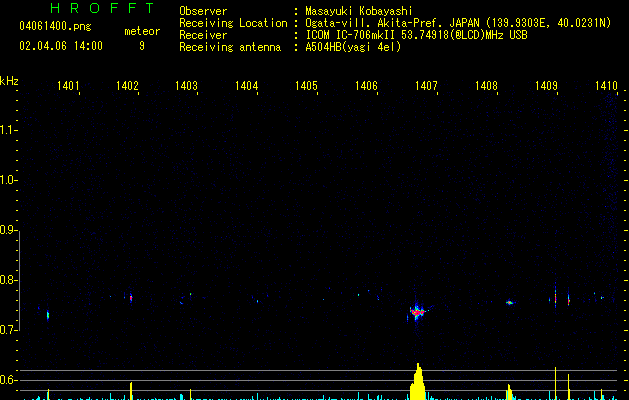Image resolution: width=629 pixels, height=400 pixels.
Task: Click the 1405 time axis label
Action: tap(306, 85)
